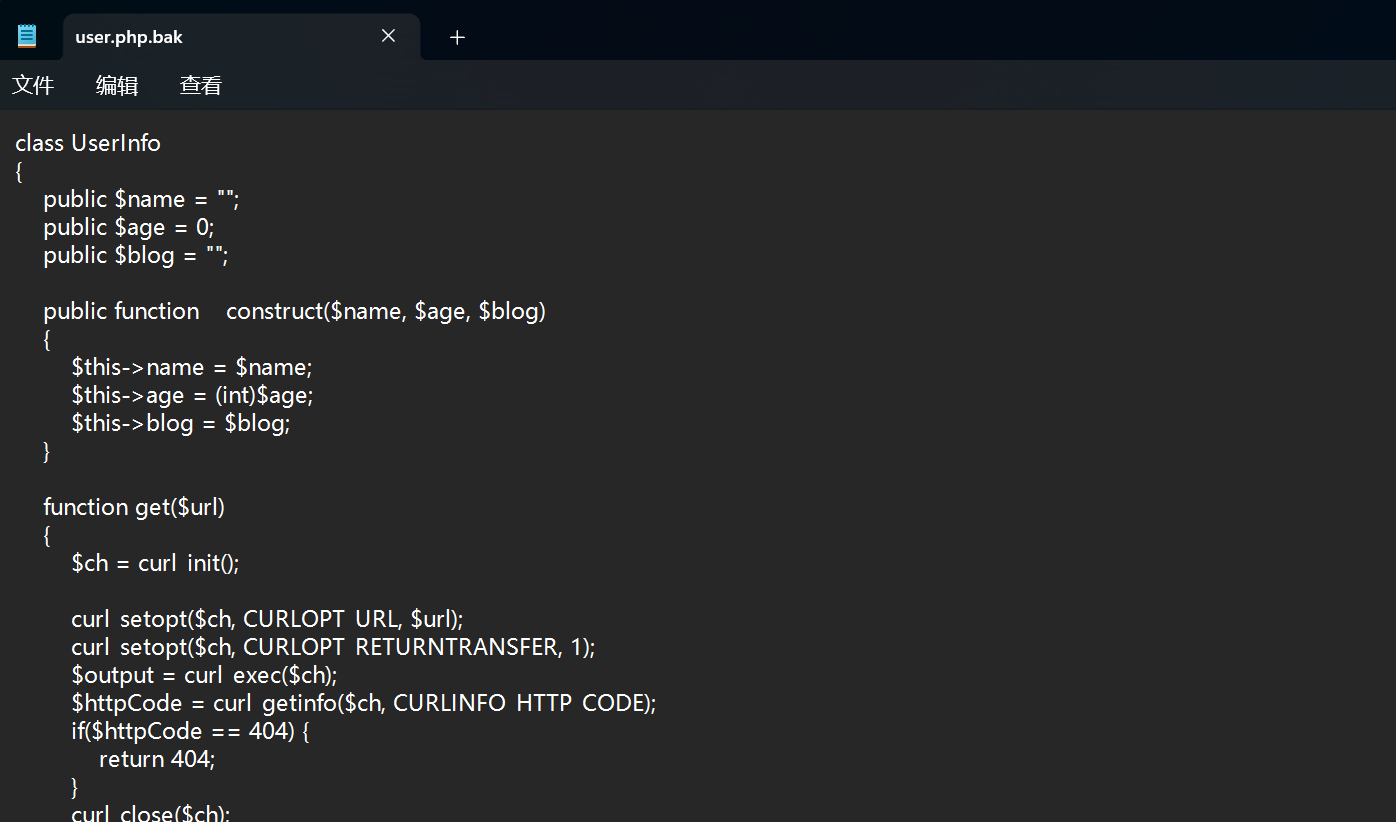Click the CURLINFO HTTP CODE line
This screenshot has width=1396, height=822.
coord(363,703)
